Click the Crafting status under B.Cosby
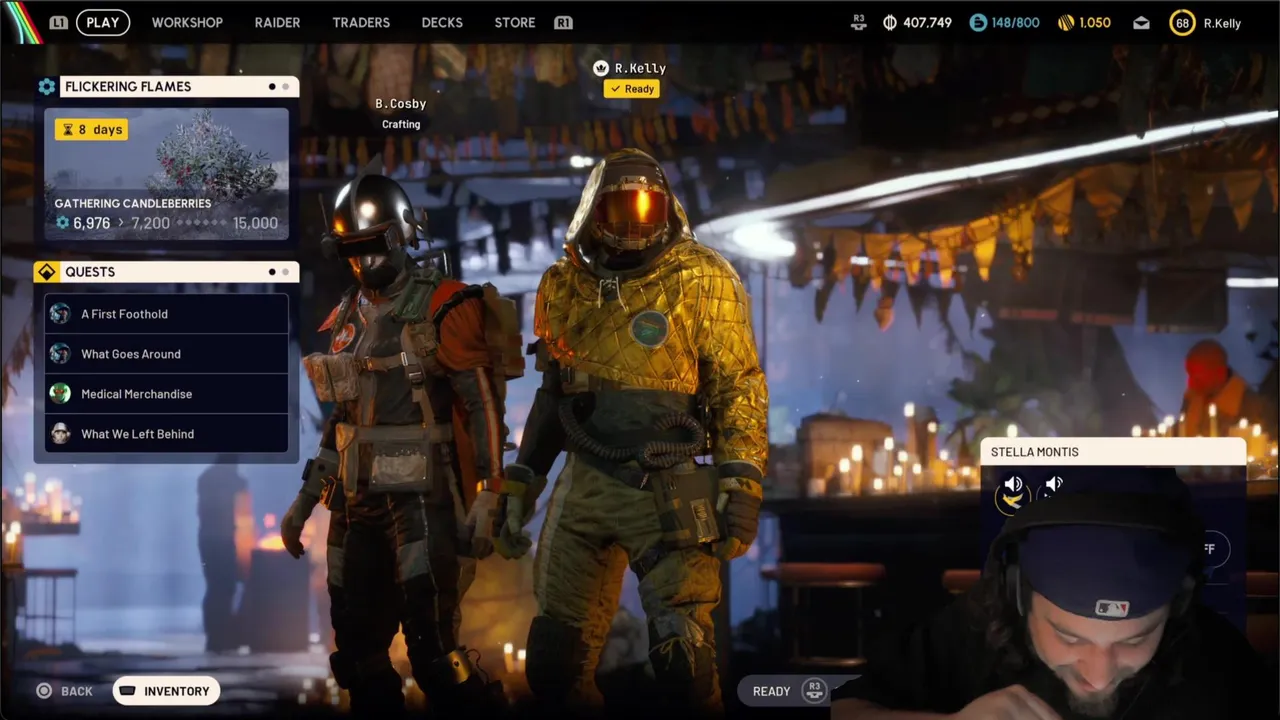The image size is (1280, 720). point(401,124)
